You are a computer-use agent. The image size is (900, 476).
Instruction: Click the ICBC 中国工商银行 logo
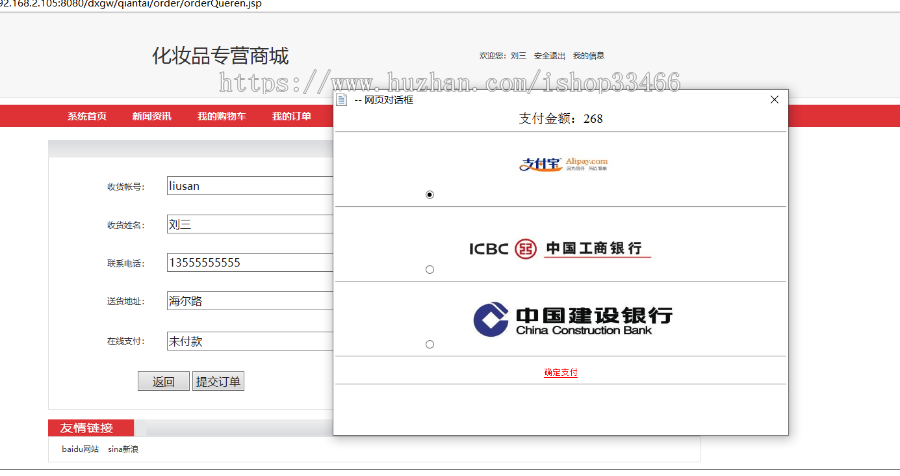[560, 249]
